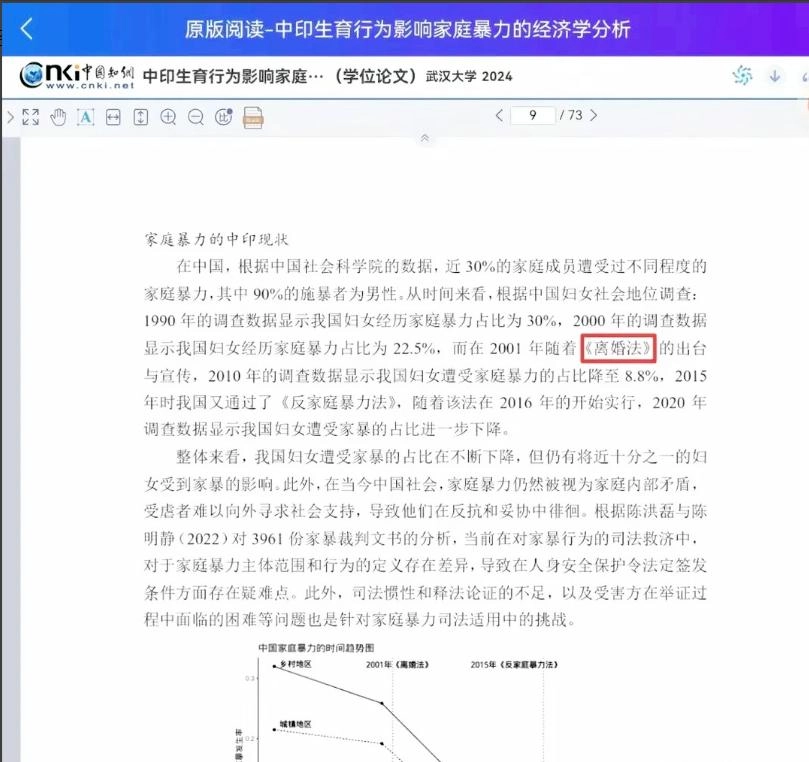Viewport: 809px width, 762px height.
Task: Toggle fullscreen reading mode
Action: 31,117
